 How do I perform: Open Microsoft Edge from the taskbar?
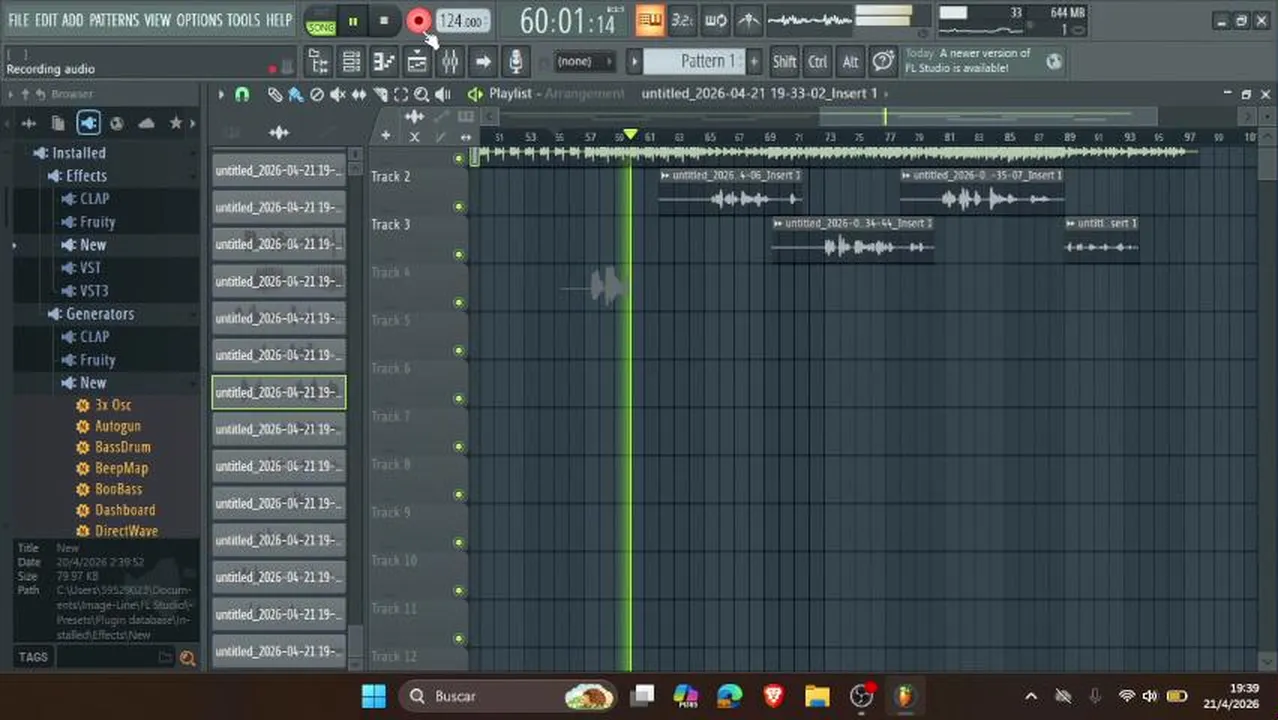730,696
